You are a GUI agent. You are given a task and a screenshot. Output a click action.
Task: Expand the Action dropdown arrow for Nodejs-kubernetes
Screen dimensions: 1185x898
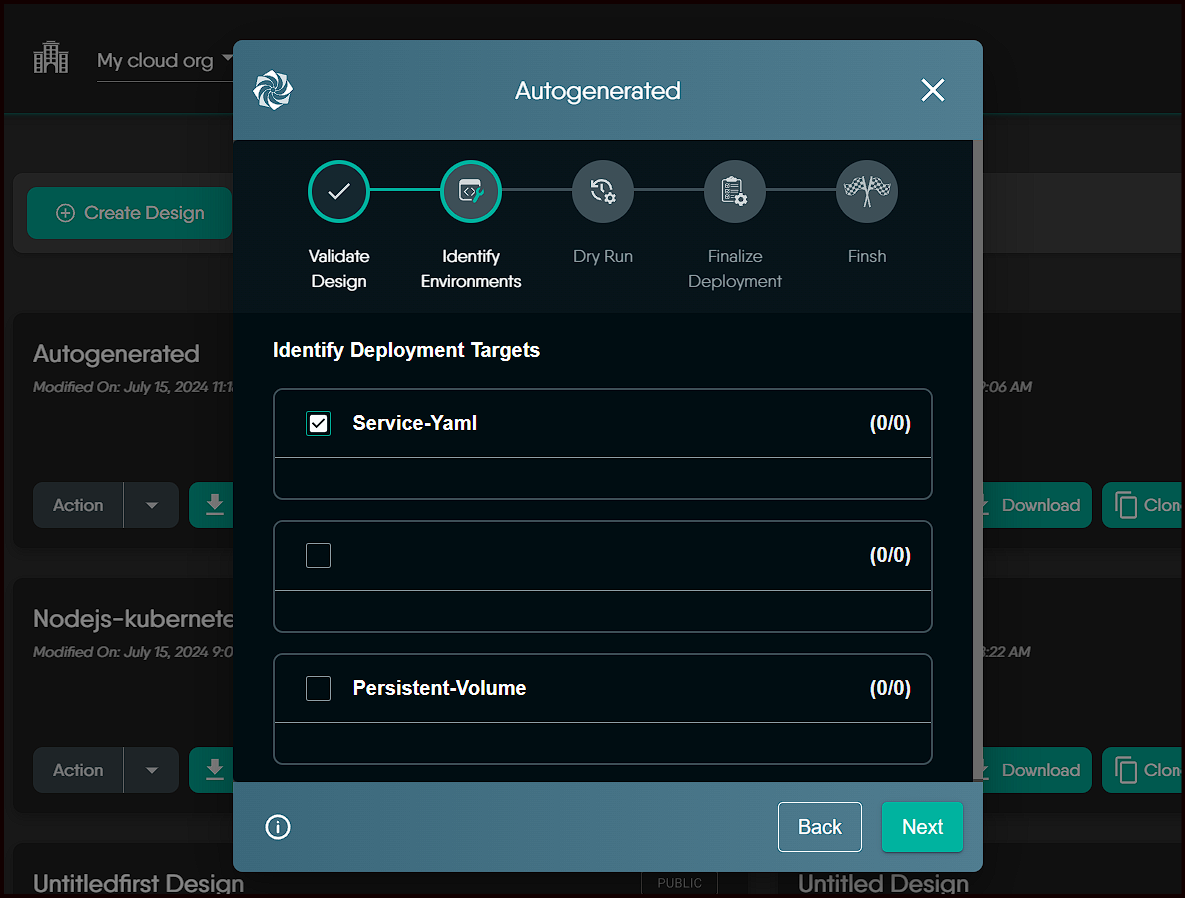(152, 770)
